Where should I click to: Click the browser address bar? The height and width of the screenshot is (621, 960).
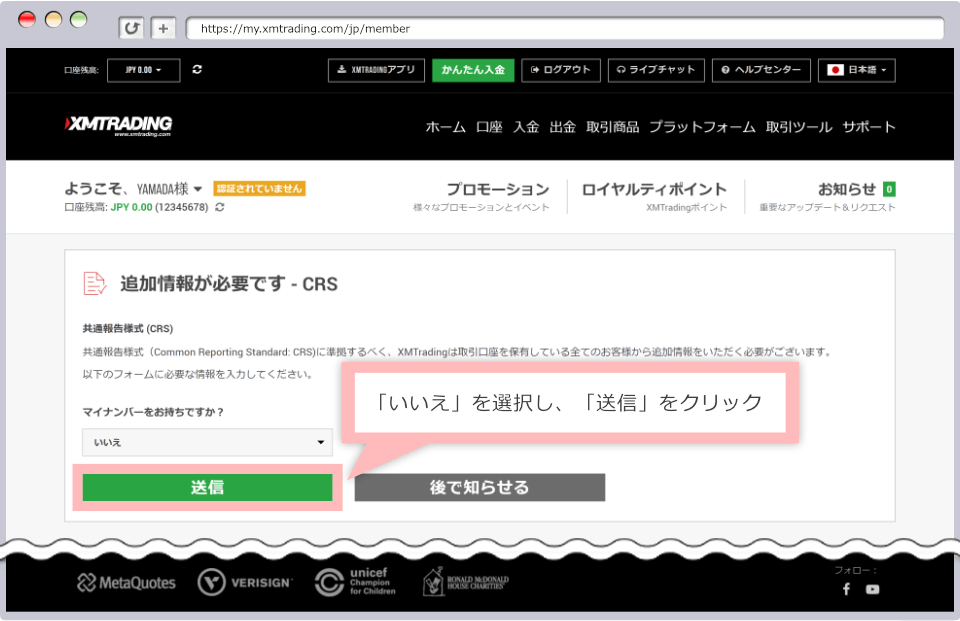(x=564, y=28)
